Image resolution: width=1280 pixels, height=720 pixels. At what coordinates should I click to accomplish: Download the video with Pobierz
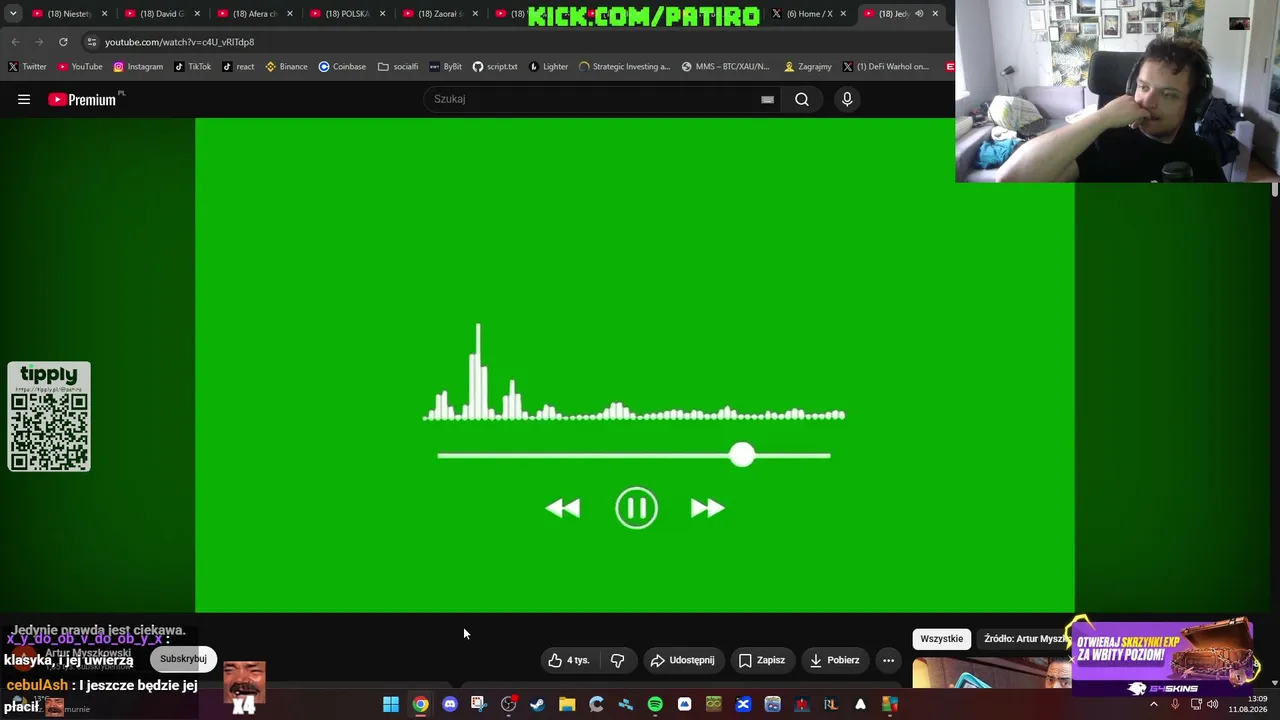pyautogui.click(x=835, y=660)
